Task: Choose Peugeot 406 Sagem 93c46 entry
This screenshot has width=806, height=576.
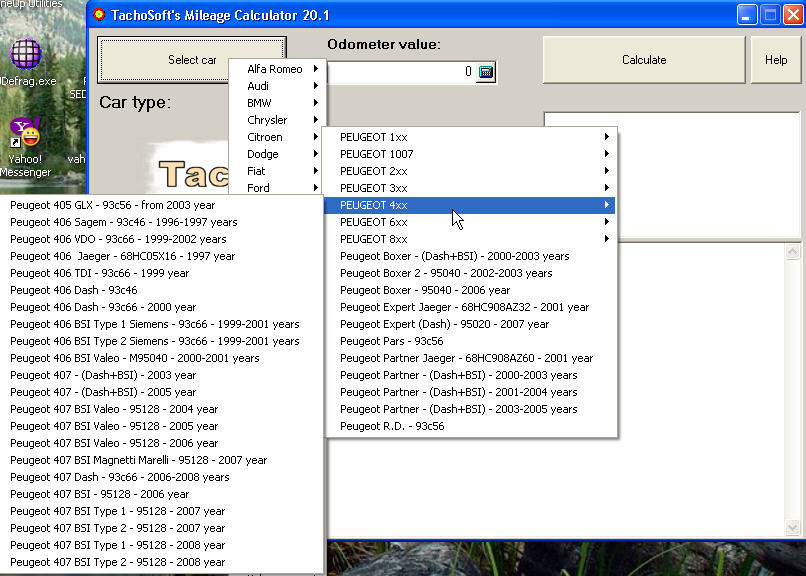Action: [x=161, y=221]
